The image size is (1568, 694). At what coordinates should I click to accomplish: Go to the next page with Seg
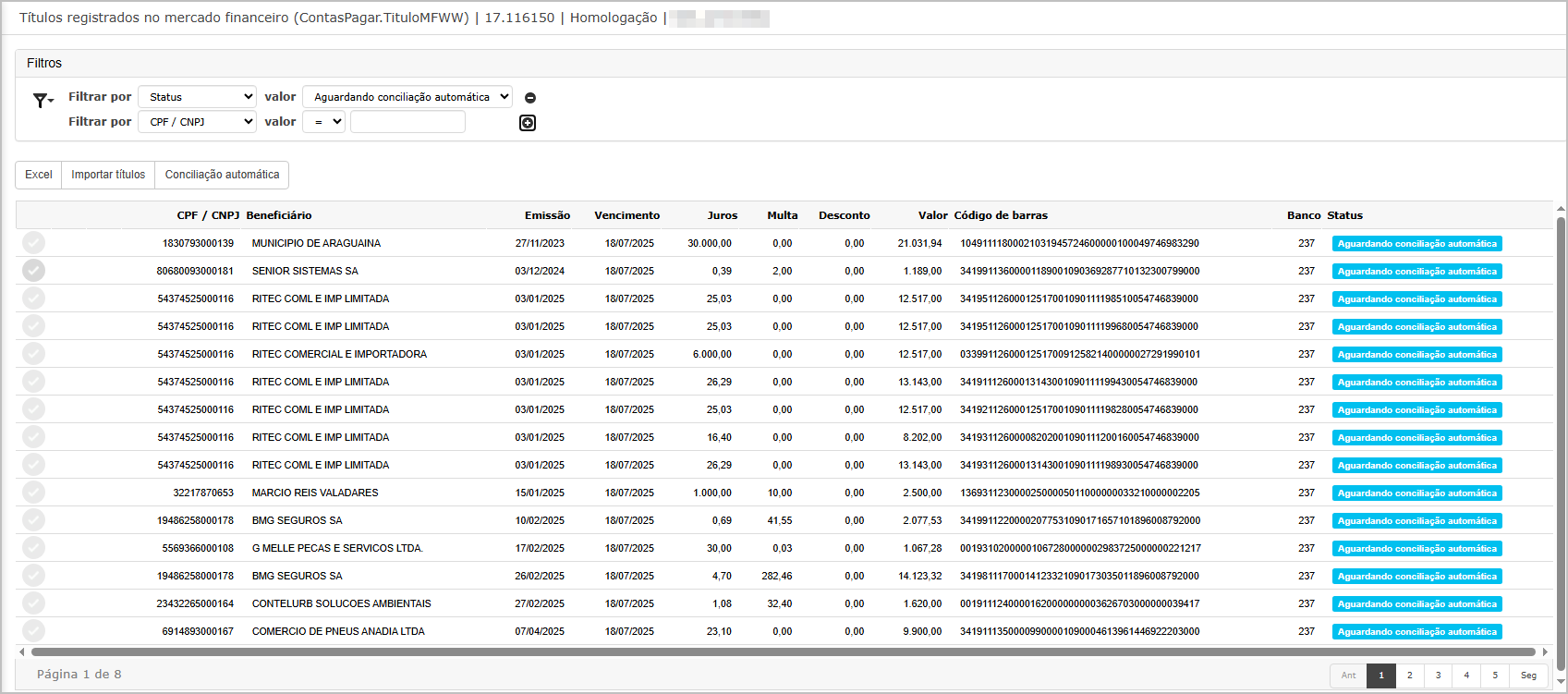tap(1528, 676)
